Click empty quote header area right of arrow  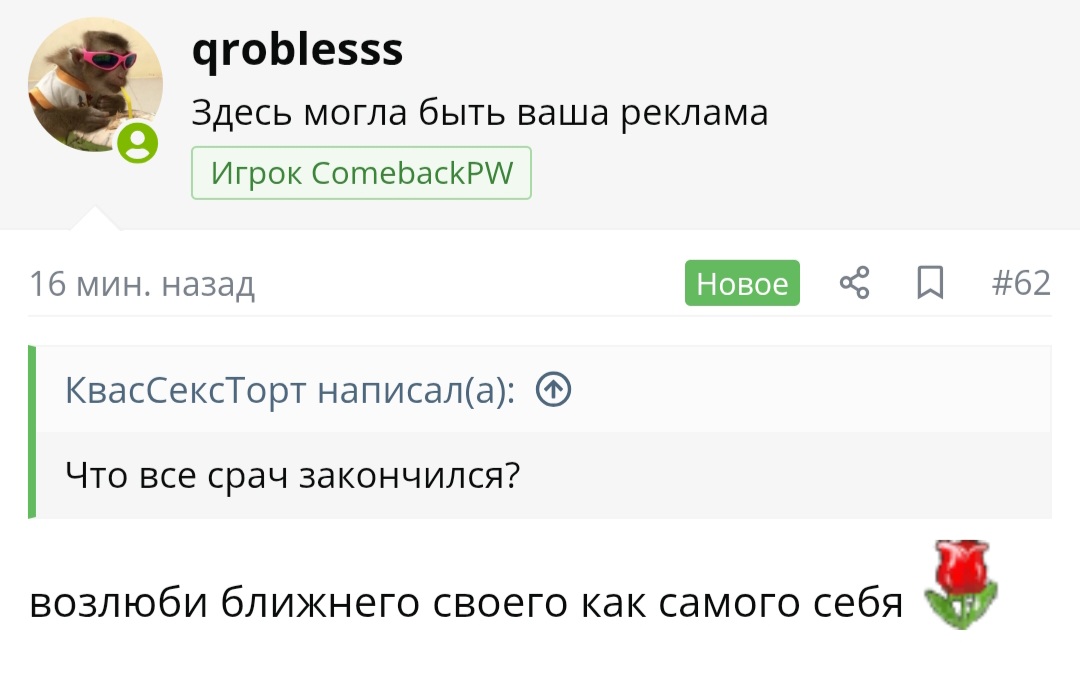click(800, 389)
